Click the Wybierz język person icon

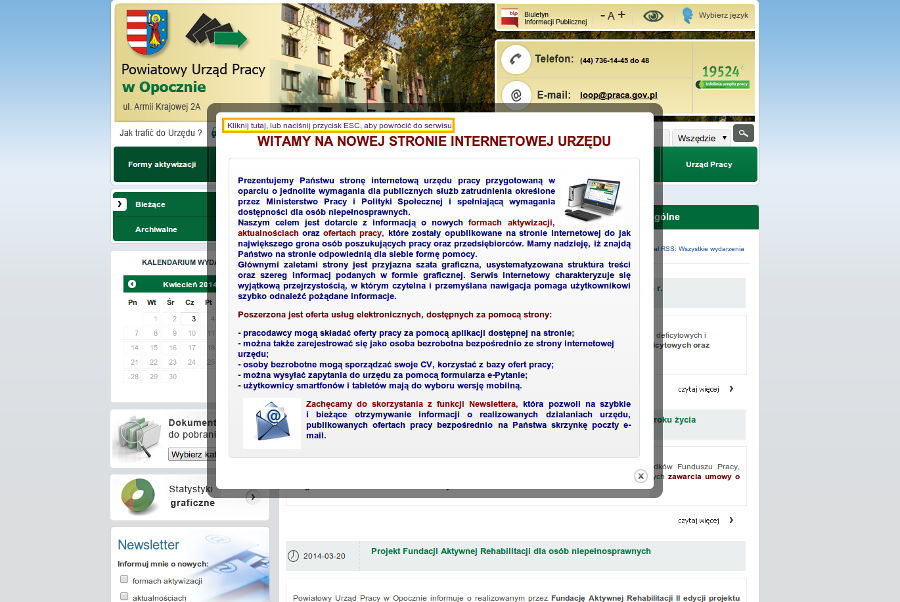coord(687,14)
